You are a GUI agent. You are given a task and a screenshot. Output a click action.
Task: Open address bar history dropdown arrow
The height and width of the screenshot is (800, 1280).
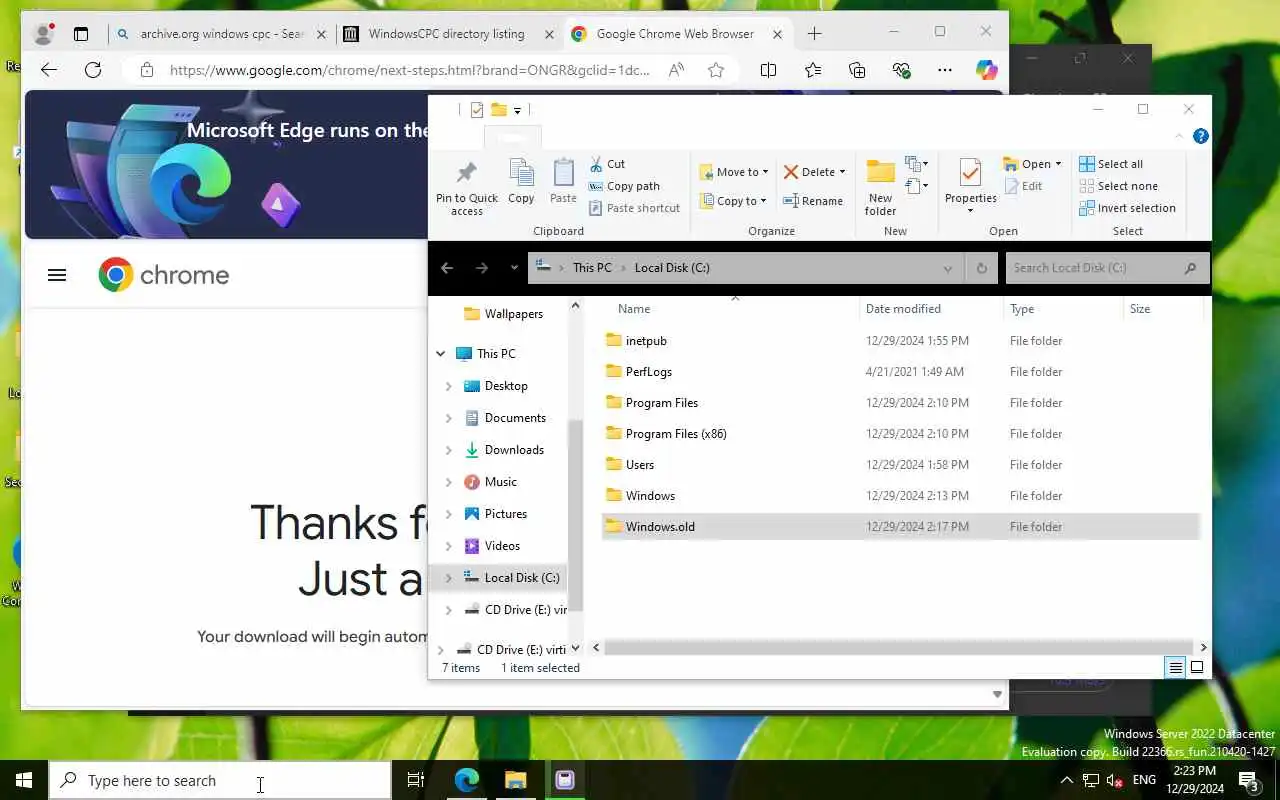[947, 268]
